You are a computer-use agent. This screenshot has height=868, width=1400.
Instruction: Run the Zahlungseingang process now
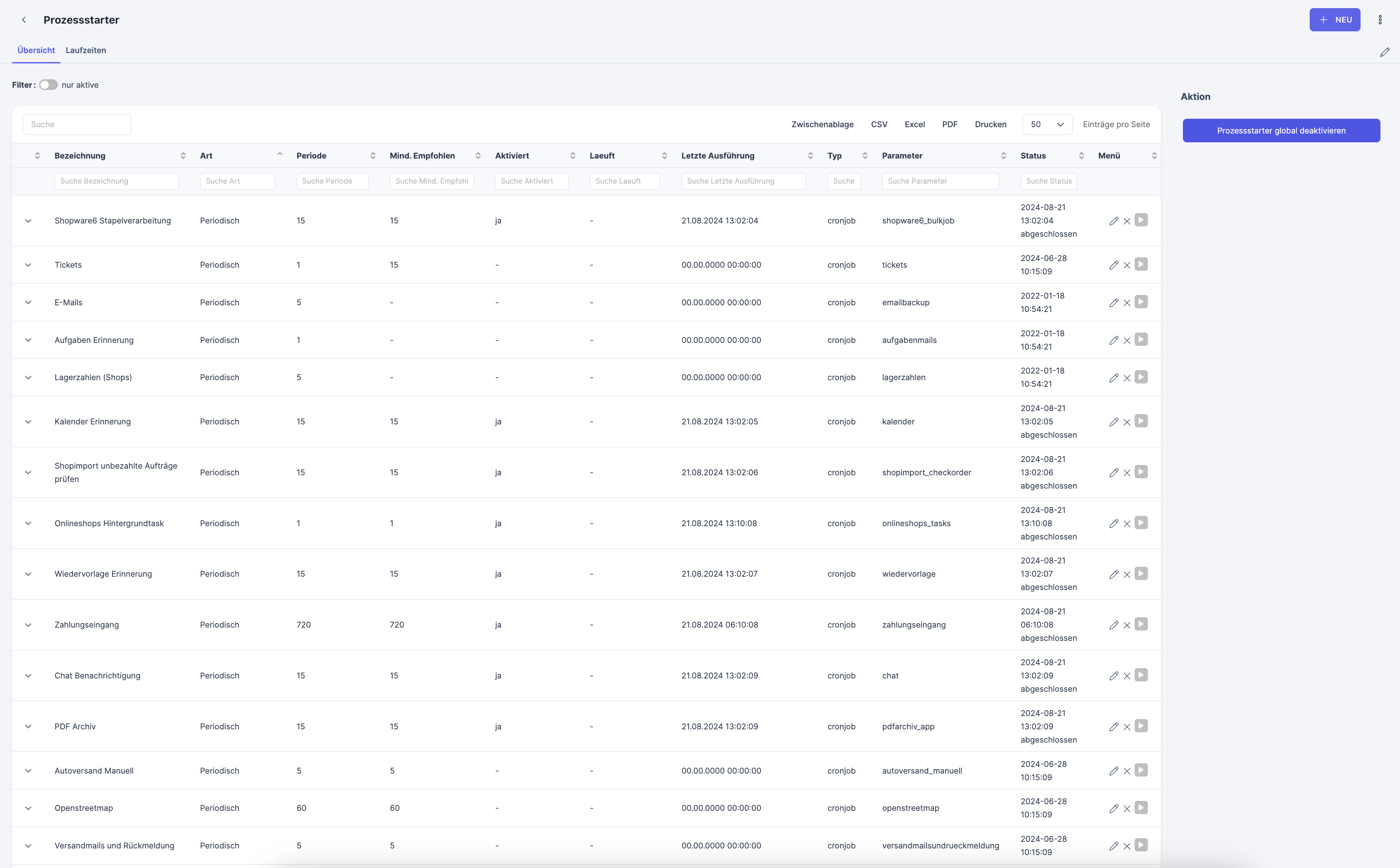pos(1141,624)
